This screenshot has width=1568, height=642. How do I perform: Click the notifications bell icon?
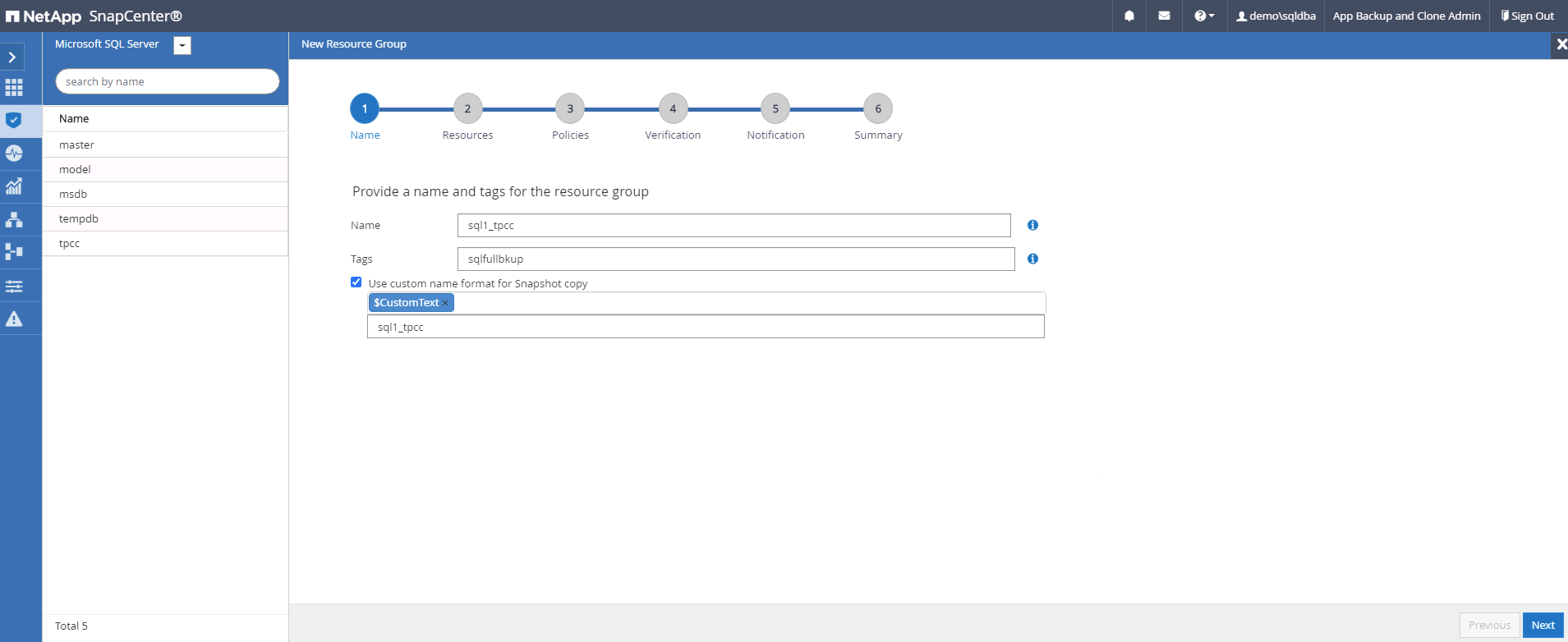(x=1129, y=16)
